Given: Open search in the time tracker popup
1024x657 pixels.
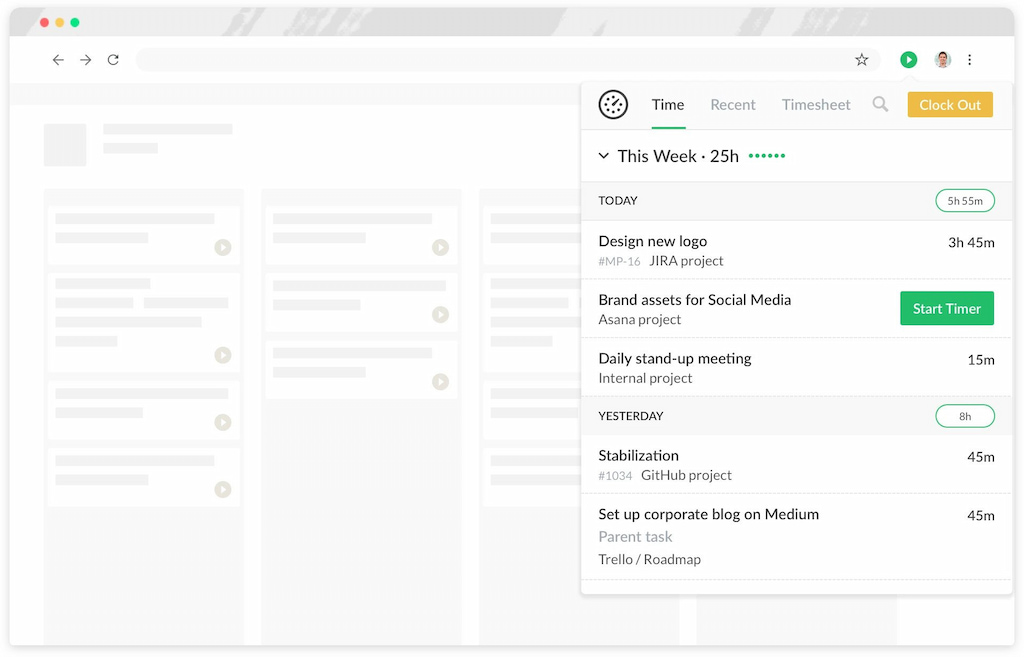Looking at the screenshot, I should click(x=880, y=104).
